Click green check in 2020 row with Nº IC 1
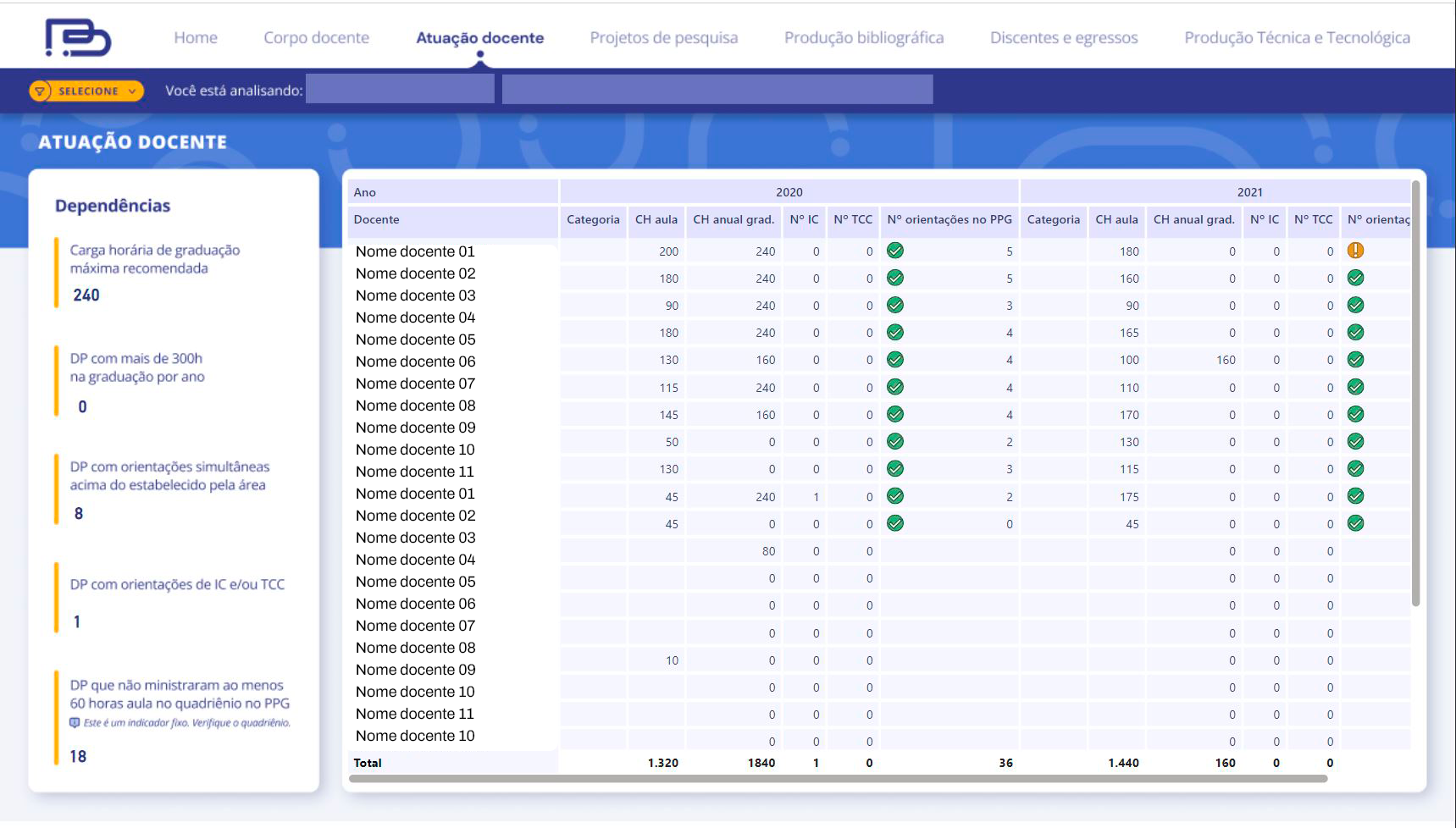 click(895, 496)
